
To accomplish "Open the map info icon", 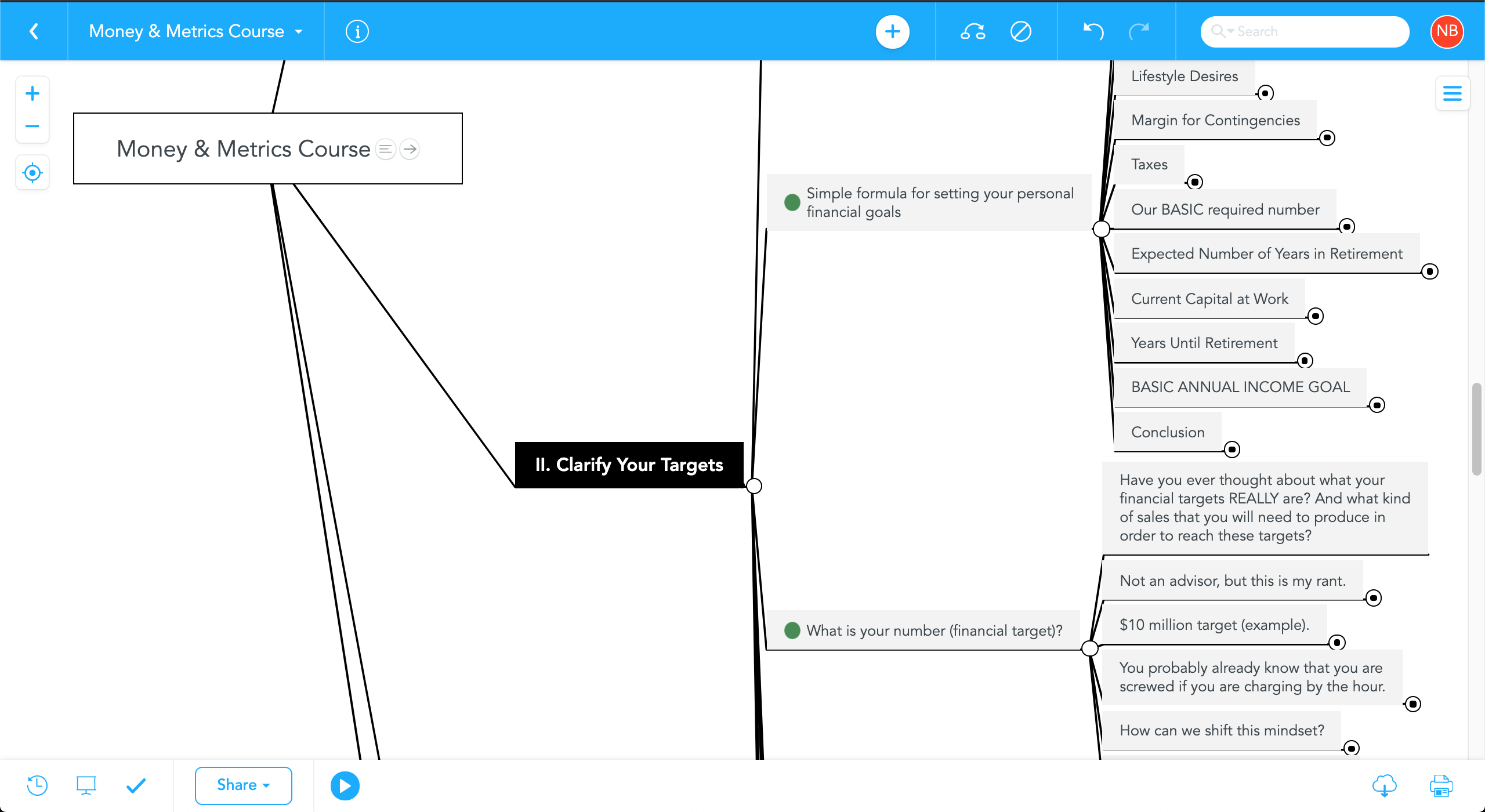I will tap(357, 31).
